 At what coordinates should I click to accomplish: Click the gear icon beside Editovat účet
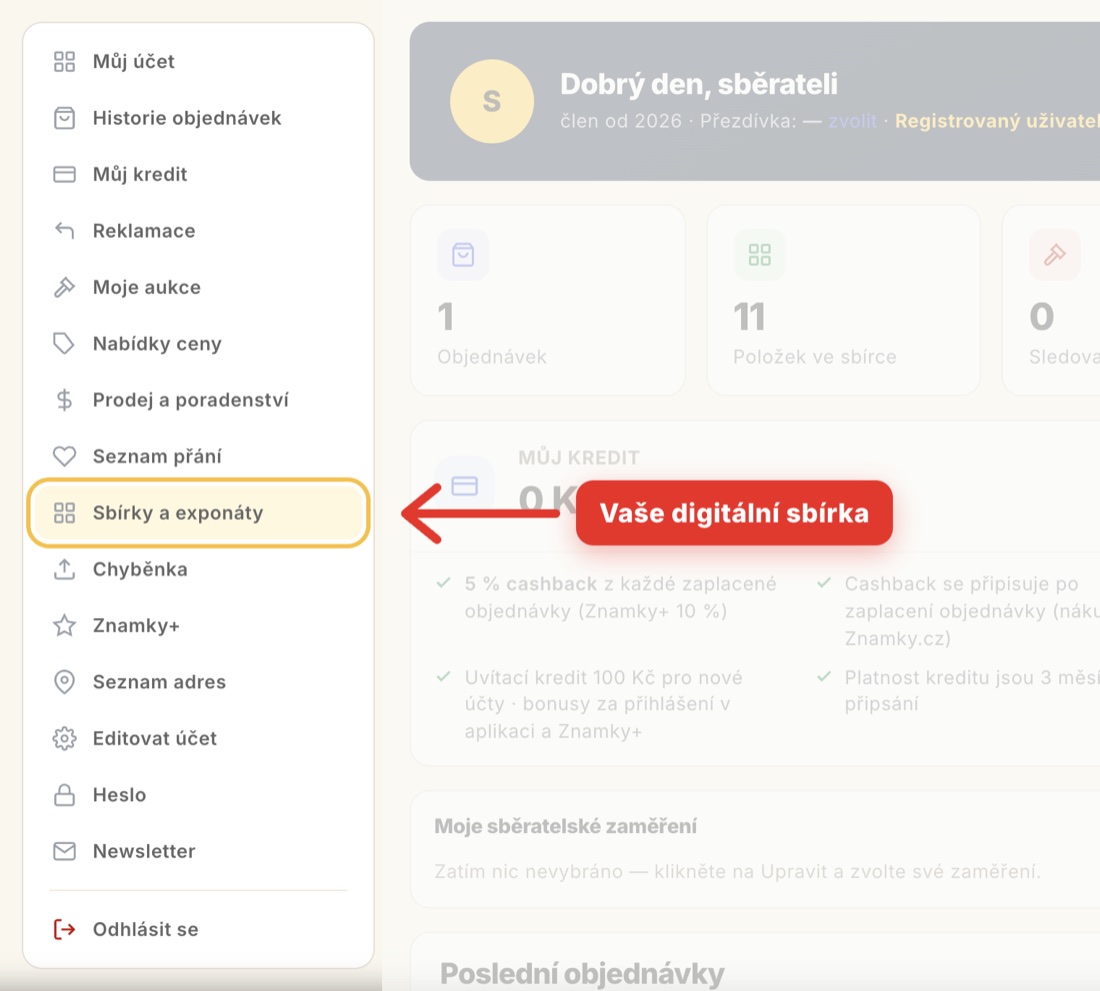click(64, 739)
